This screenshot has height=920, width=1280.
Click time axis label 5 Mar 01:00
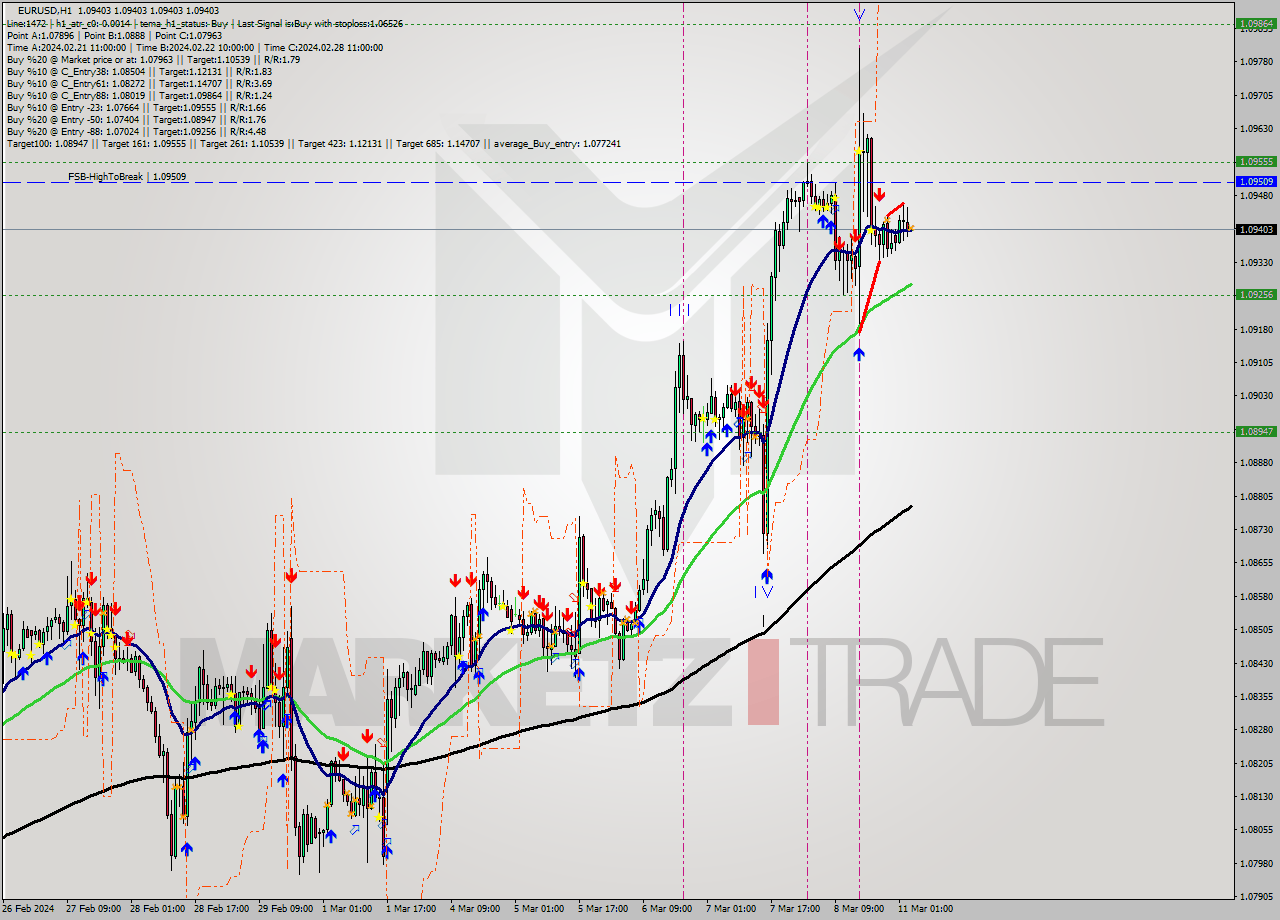(539, 909)
